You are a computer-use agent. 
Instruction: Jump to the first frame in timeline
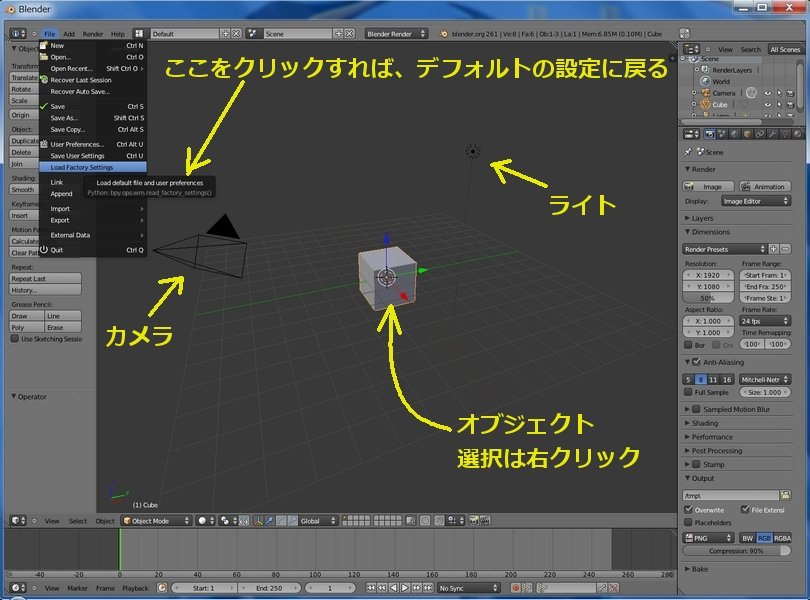point(371,588)
